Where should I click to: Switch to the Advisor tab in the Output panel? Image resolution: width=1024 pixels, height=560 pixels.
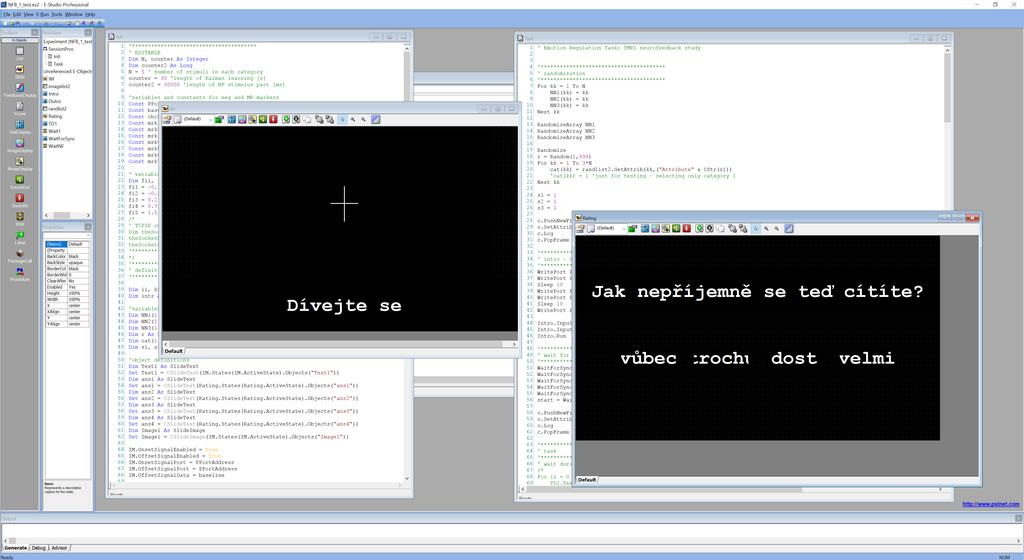click(59, 548)
